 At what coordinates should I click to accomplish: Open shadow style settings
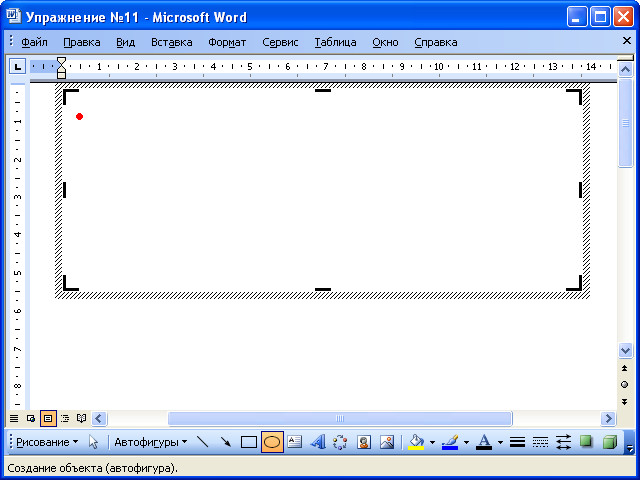pos(586,442)
